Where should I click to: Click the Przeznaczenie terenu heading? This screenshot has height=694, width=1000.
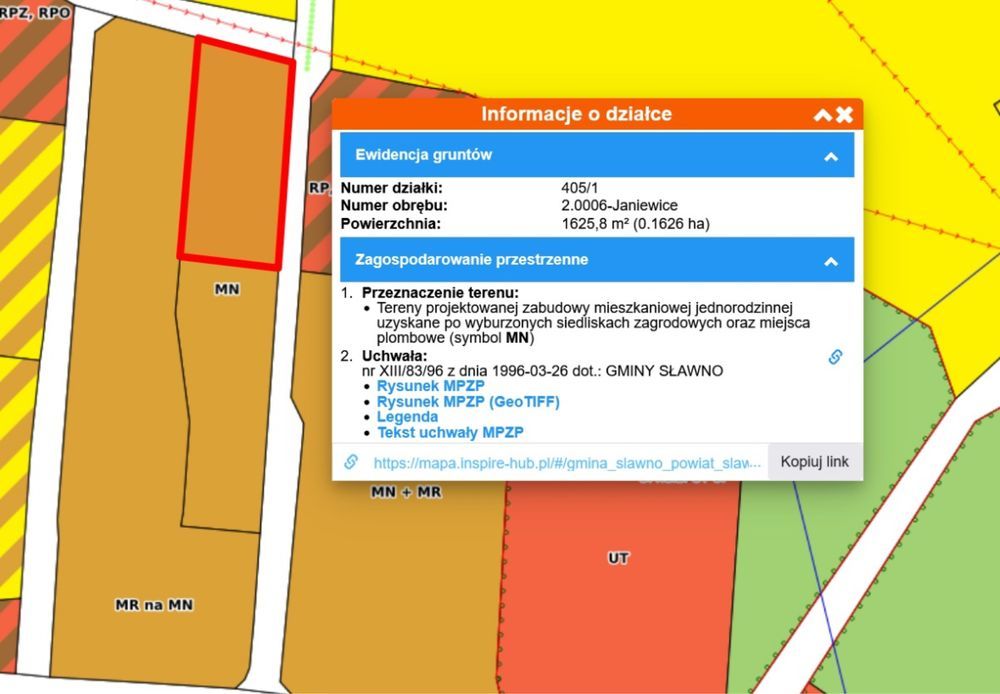pyautogui.click(x=440, y=293)
